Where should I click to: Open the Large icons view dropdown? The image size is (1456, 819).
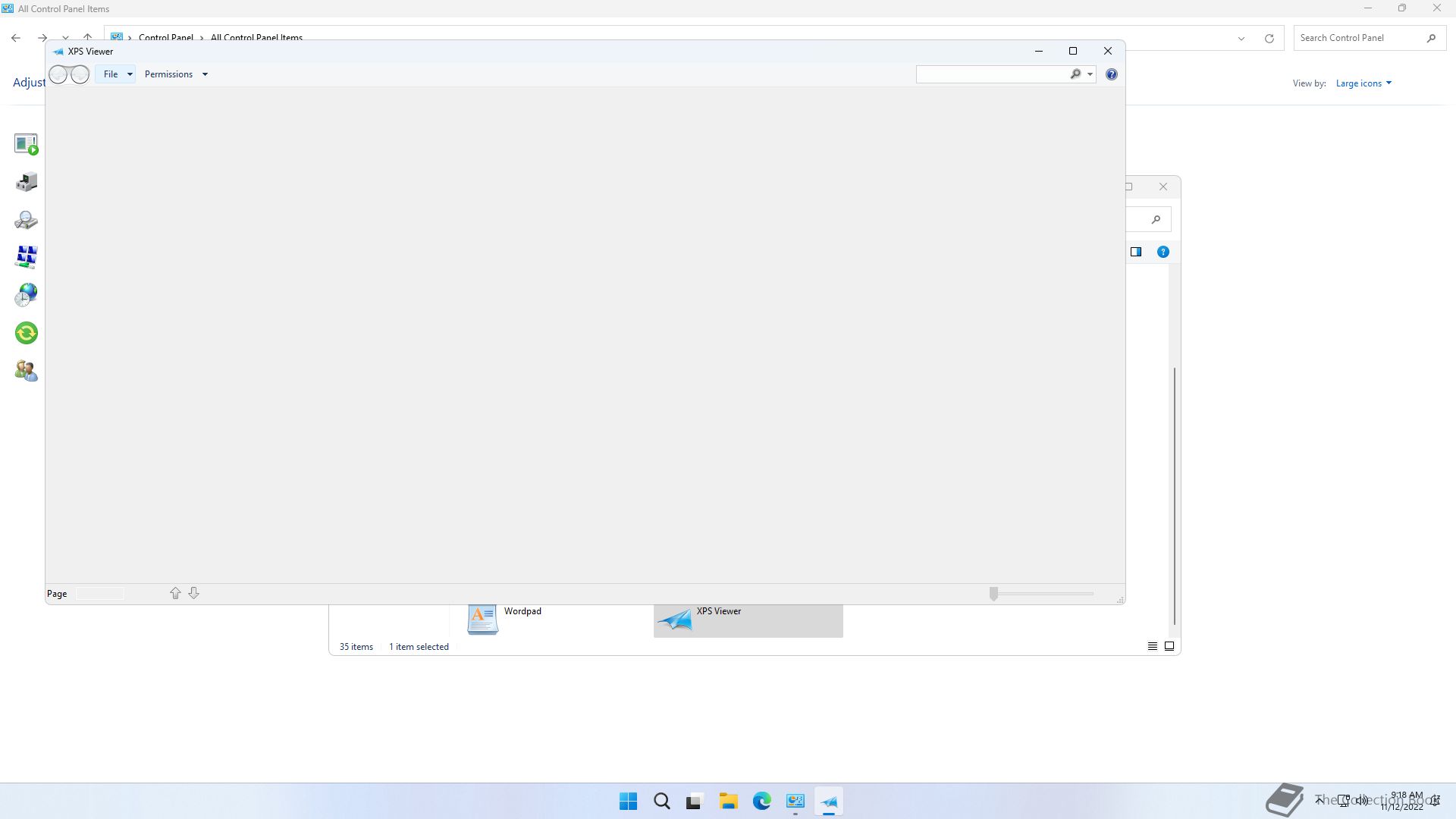coord(1363,83)
